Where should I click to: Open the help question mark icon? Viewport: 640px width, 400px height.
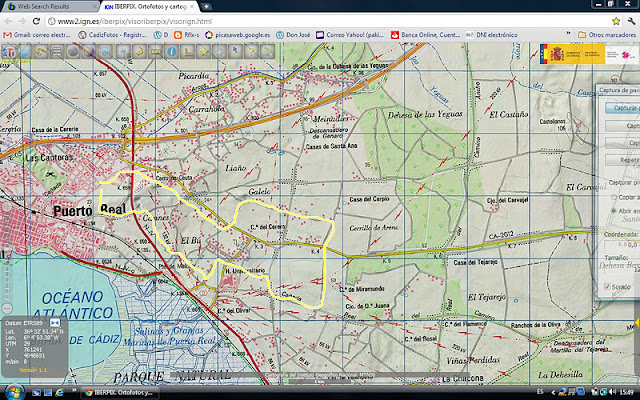251,52
